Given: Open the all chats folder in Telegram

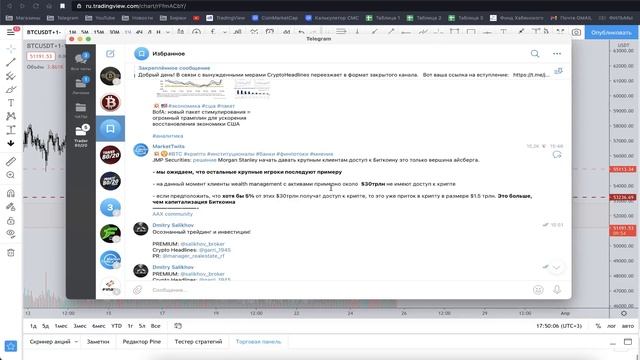Looking at the screenshot, I should [x=81, y=62].
